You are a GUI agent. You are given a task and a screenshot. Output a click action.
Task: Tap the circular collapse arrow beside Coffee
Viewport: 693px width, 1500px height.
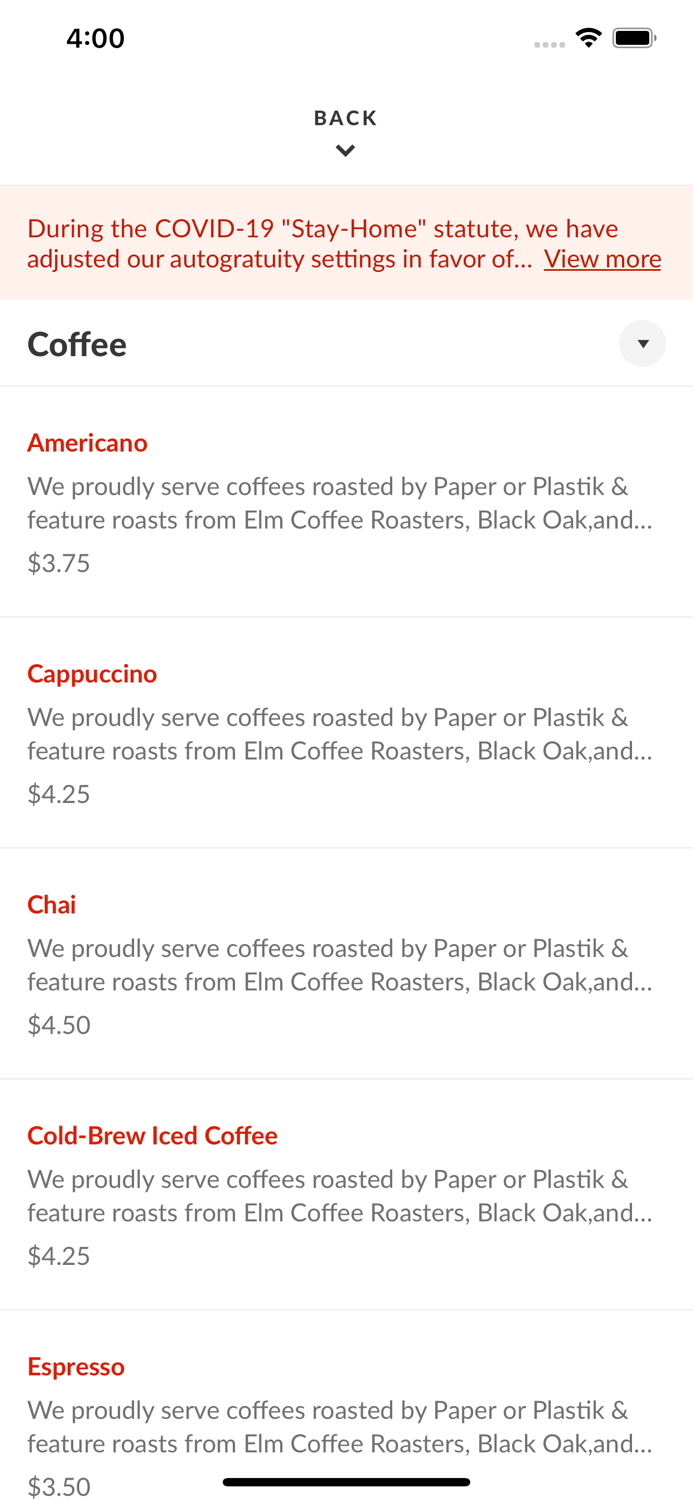click(643, 343)
